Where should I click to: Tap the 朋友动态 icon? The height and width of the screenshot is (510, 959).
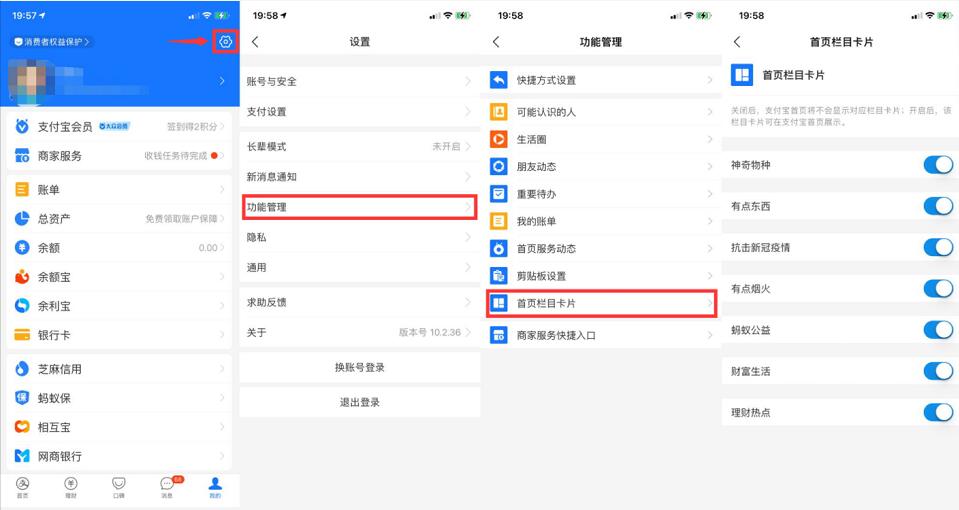tap(498, 166)
